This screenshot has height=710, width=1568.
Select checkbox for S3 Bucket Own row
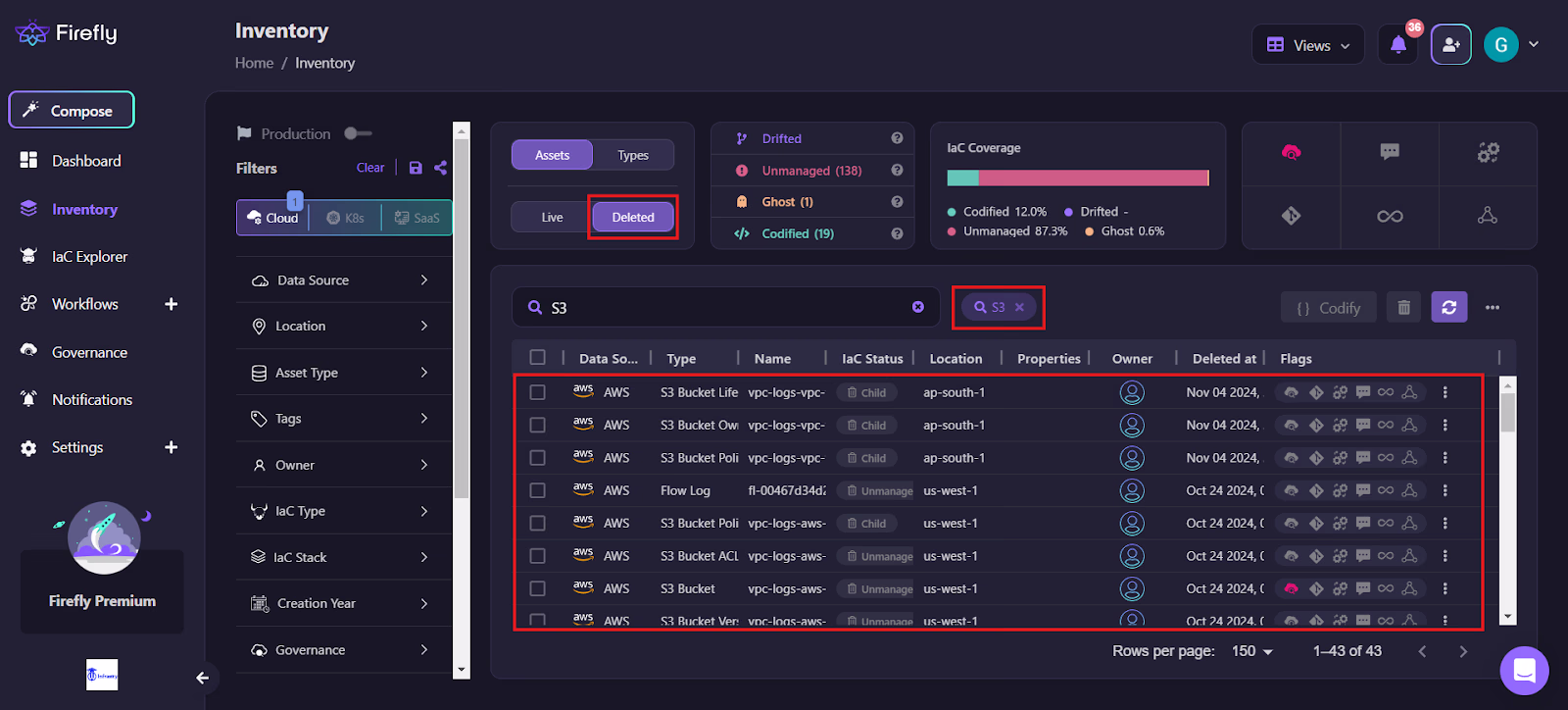click(x=537, y=425)
